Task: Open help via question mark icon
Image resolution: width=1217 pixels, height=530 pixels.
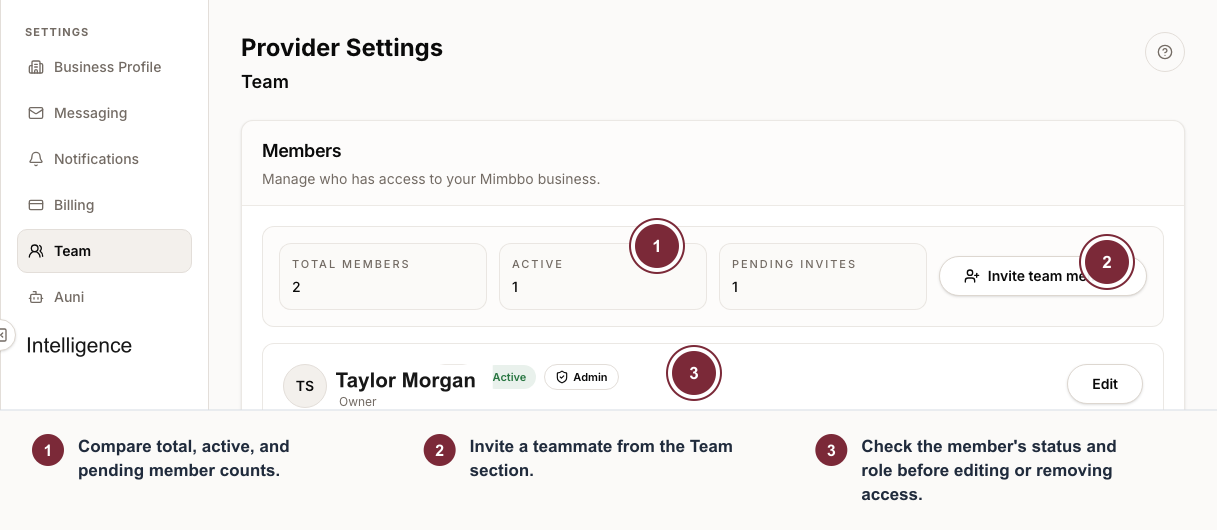Action: (x=1164, y=52)
